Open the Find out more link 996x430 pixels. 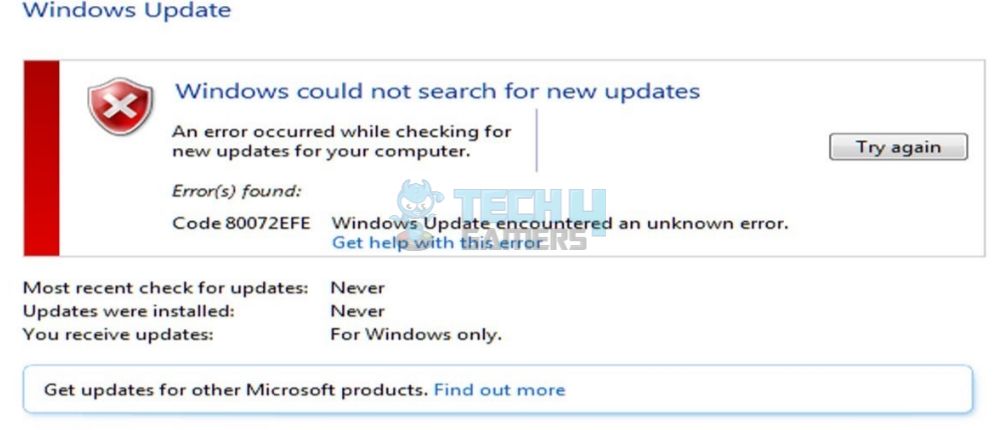[499, 389]
